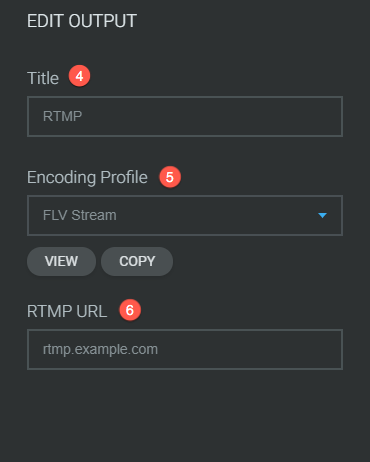Click empty panel area below RTMP URL field
The image size is (370, 462).
tap(185, 415)
